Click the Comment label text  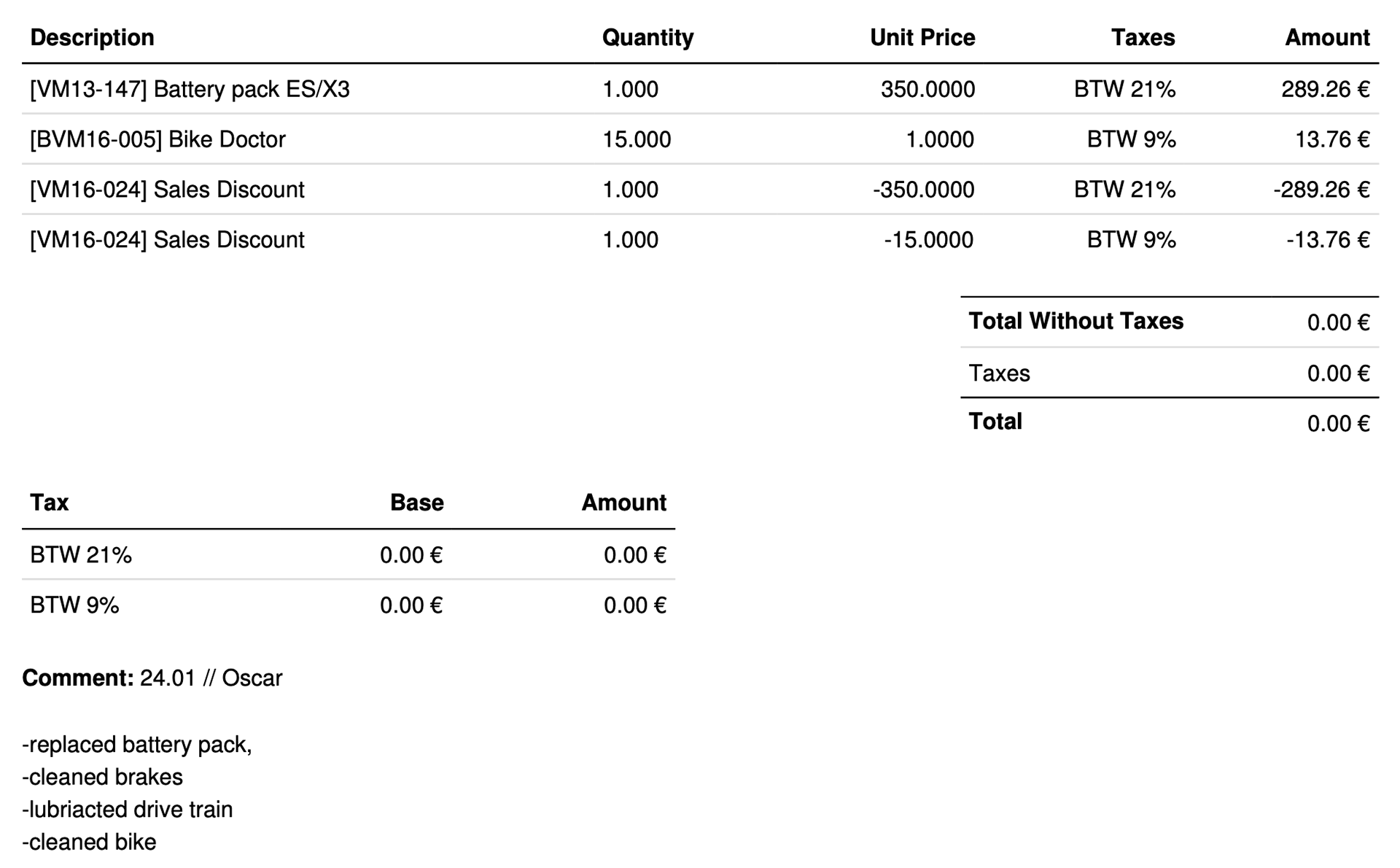[78, 678]
